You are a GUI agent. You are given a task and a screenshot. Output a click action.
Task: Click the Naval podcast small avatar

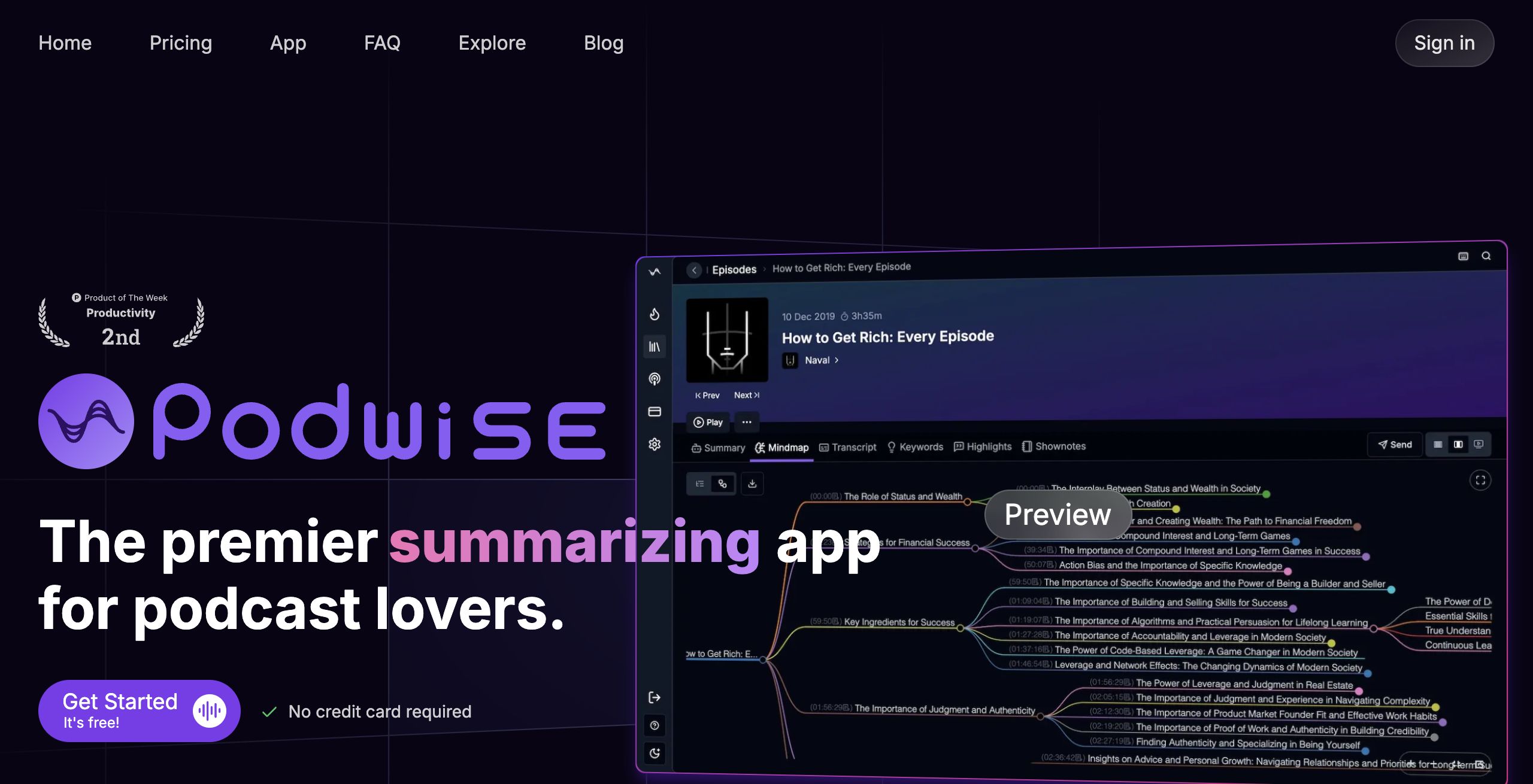[x=790, y=360]
